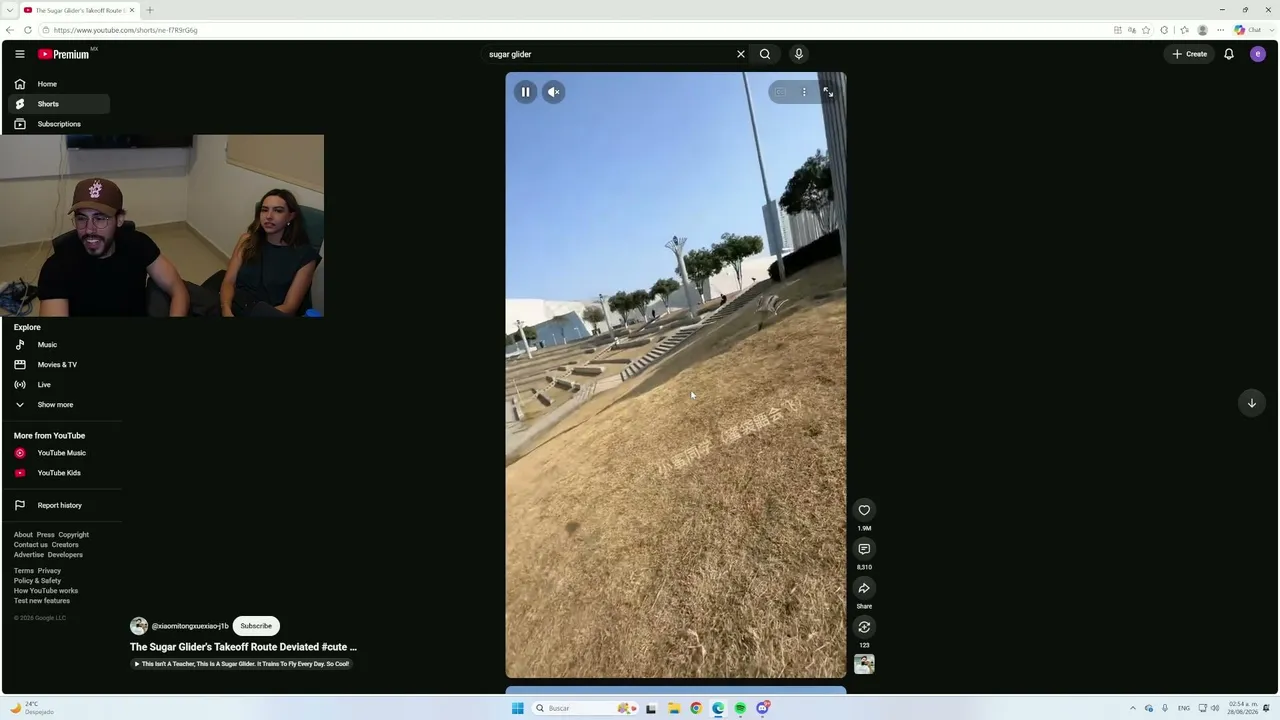Toggle closed captions on the Short
Image resolution: width=1280 pixels, height=720 pixels.
coord(780,92)
